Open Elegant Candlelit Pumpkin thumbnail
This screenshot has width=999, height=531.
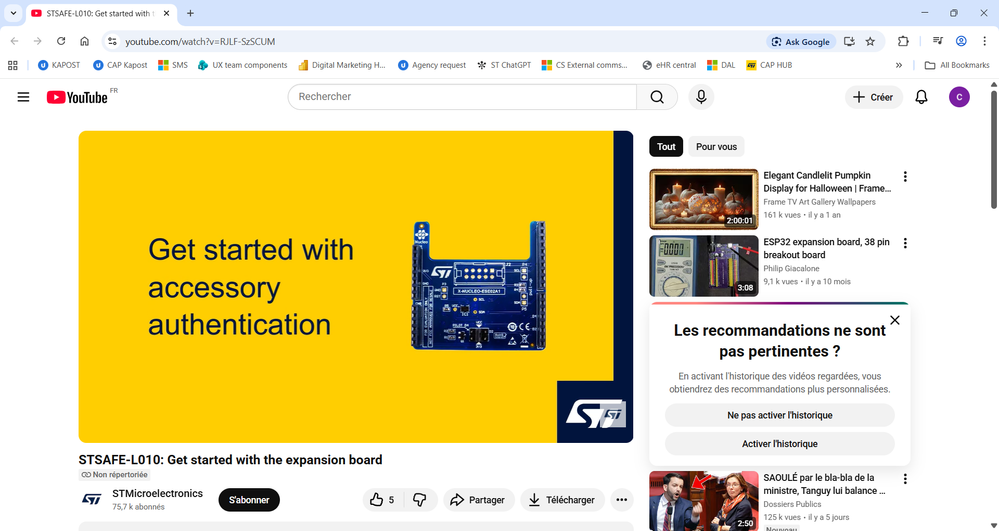[703, 200]
